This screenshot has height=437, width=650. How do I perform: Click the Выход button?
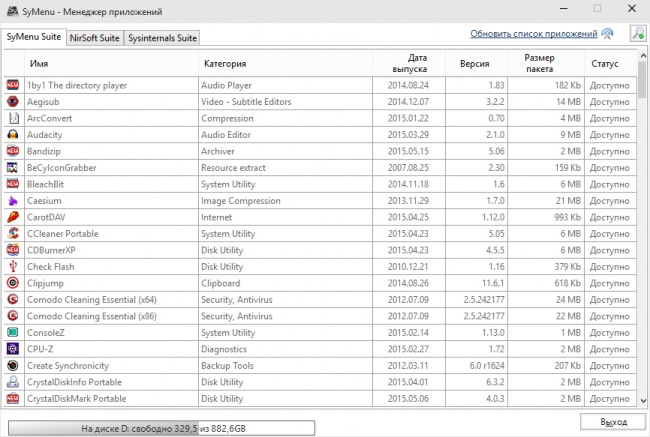(614, 422)
